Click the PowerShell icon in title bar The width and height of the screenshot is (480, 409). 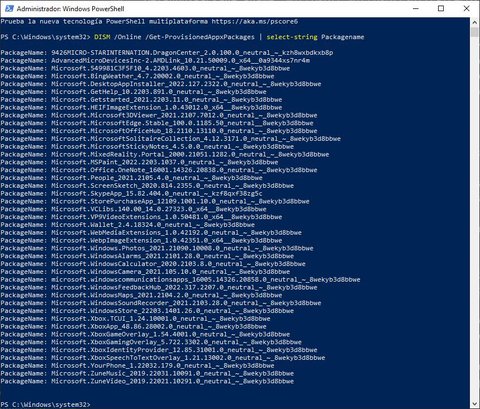(x=9, y=8)
